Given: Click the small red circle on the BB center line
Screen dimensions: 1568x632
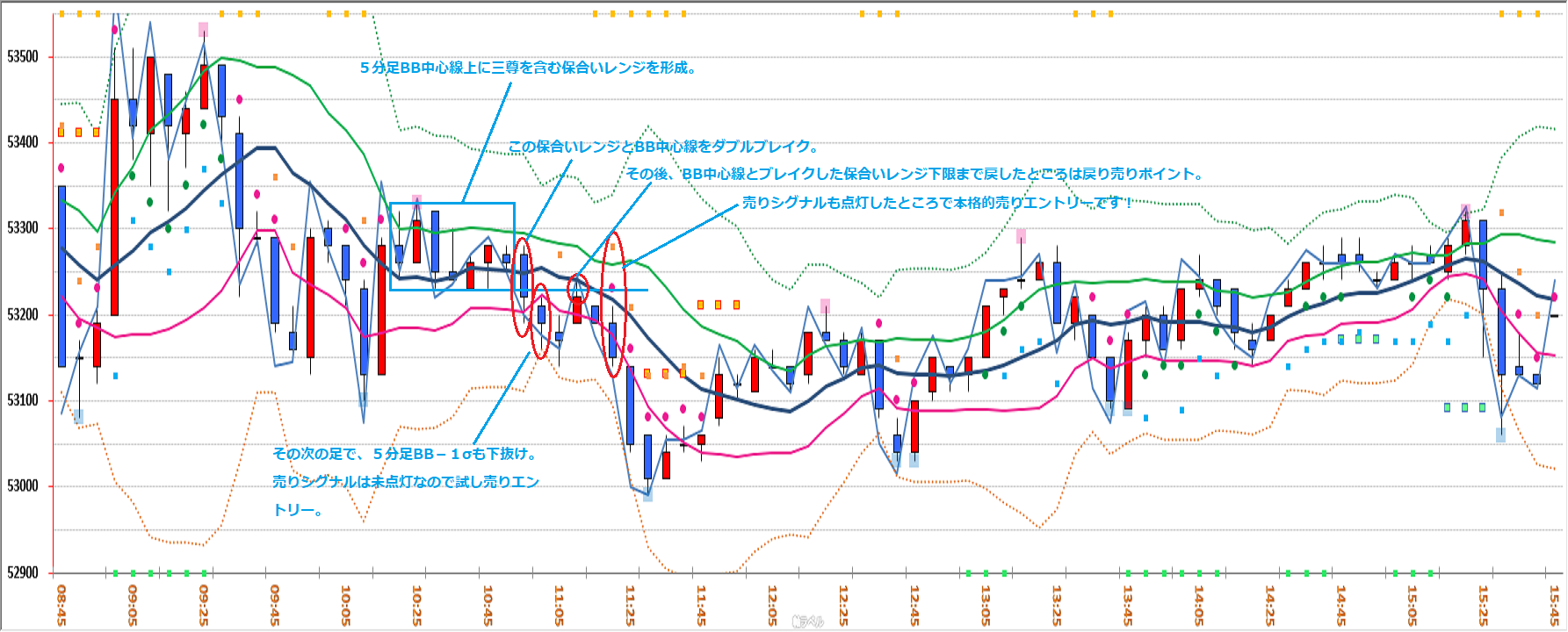Looking at the screenshot, I should pyautogui.click(x=577, y=288).
